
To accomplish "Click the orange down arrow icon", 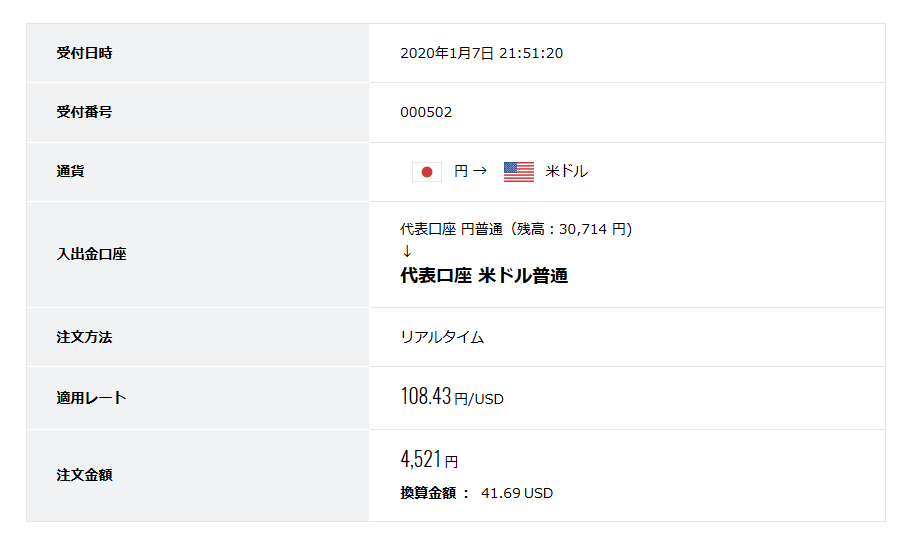I will pyautogui.click(x=407, y=251).
